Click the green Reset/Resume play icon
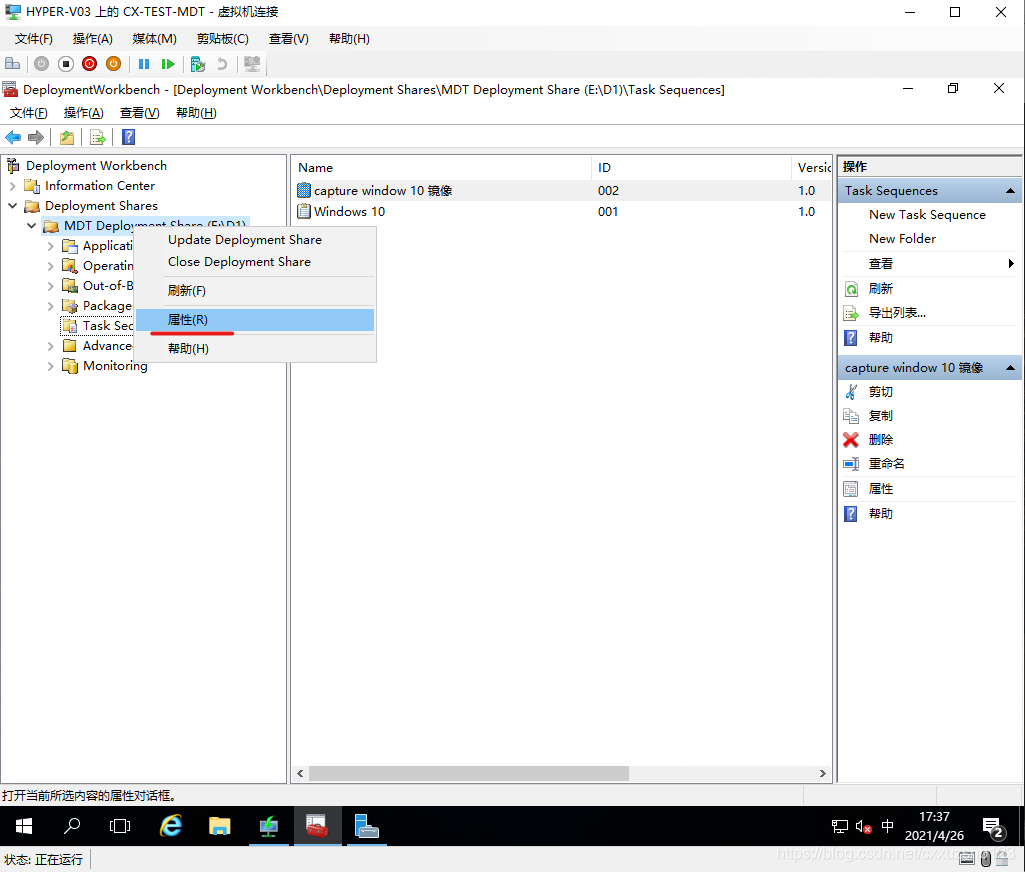1025x872 pixels. click(168, 64)
